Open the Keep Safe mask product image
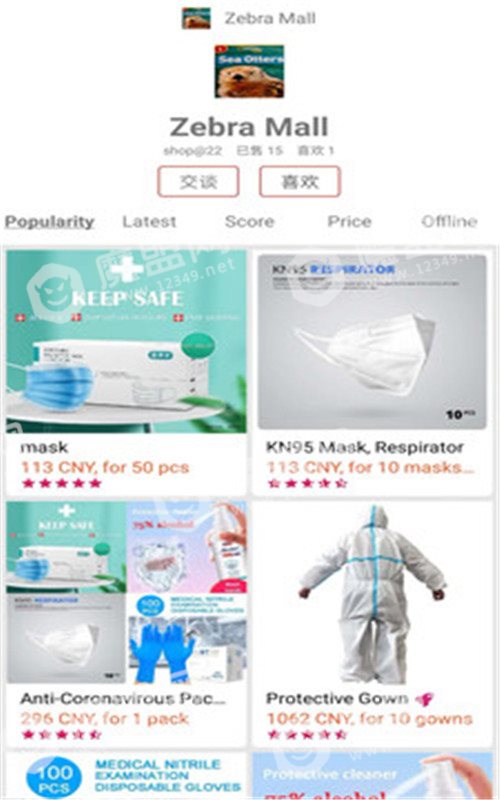 [x=126, y=341]
